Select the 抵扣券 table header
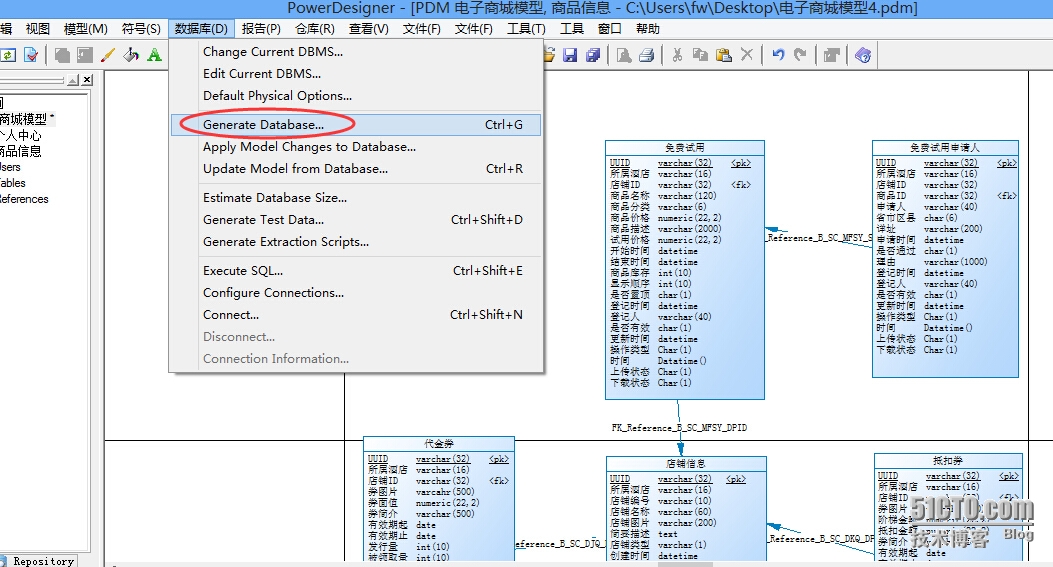This screenshot has height=567, width=1053. point(948,460)
